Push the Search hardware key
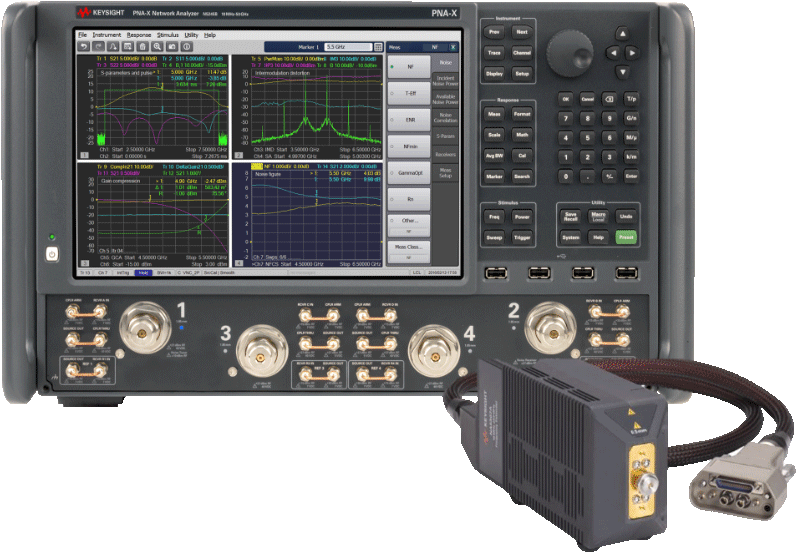The height and width of the screenshot is (553, 797). (522, 177)
